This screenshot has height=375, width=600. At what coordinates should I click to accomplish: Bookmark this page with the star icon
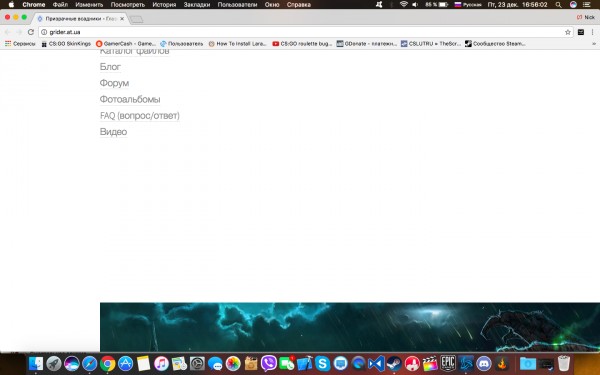568,32
